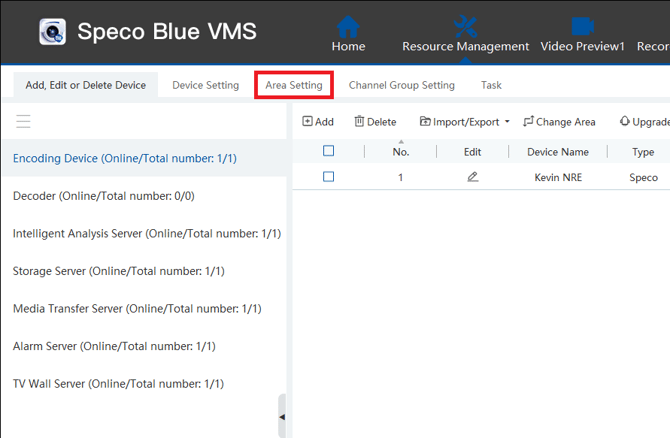Collapse the left panel using arrow handle
670x438 pixels.
coord(282,416)
